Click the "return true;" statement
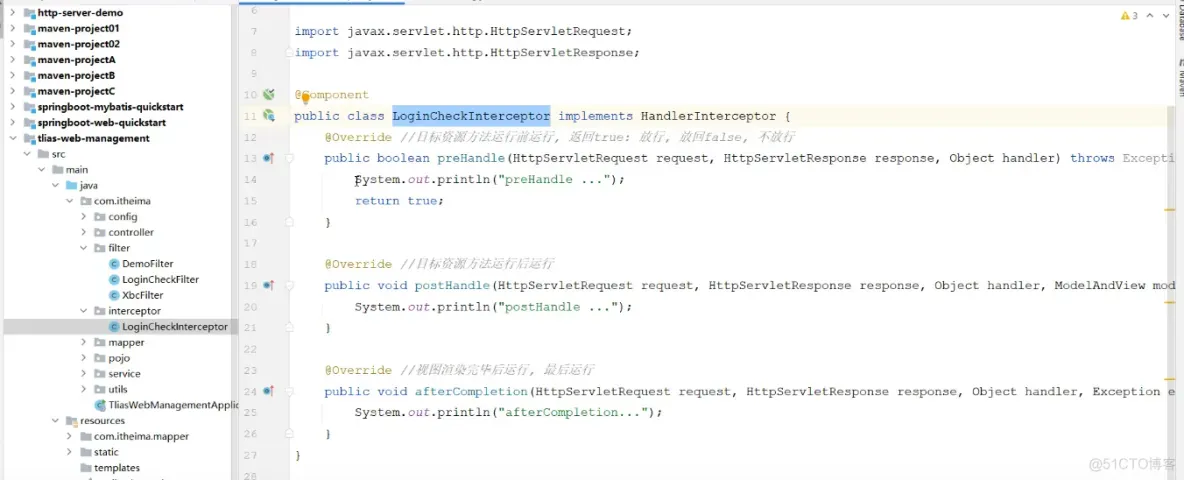 click(399, 201)
